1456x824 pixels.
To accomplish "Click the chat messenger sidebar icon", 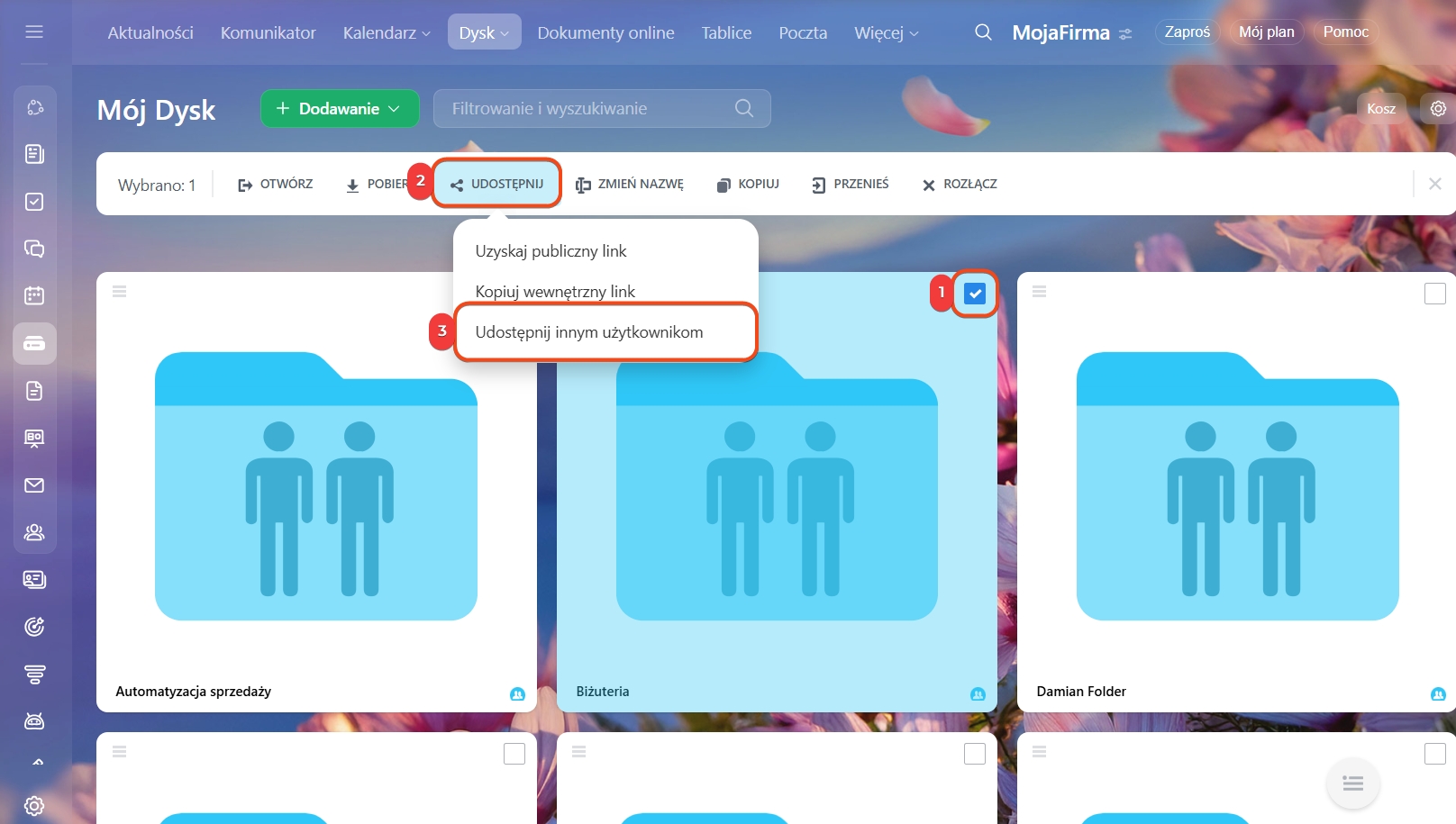I will [34, 249].
